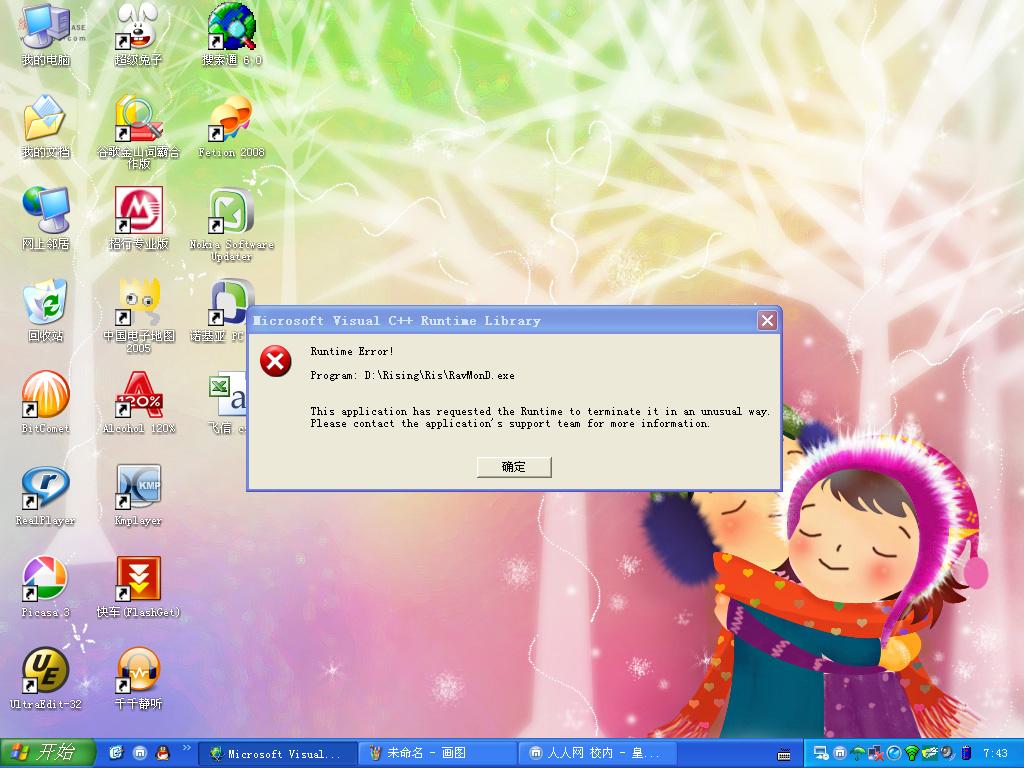Click the 确定 button in the error dialog
The image size is (1024, 768).
tap(514, 467)
